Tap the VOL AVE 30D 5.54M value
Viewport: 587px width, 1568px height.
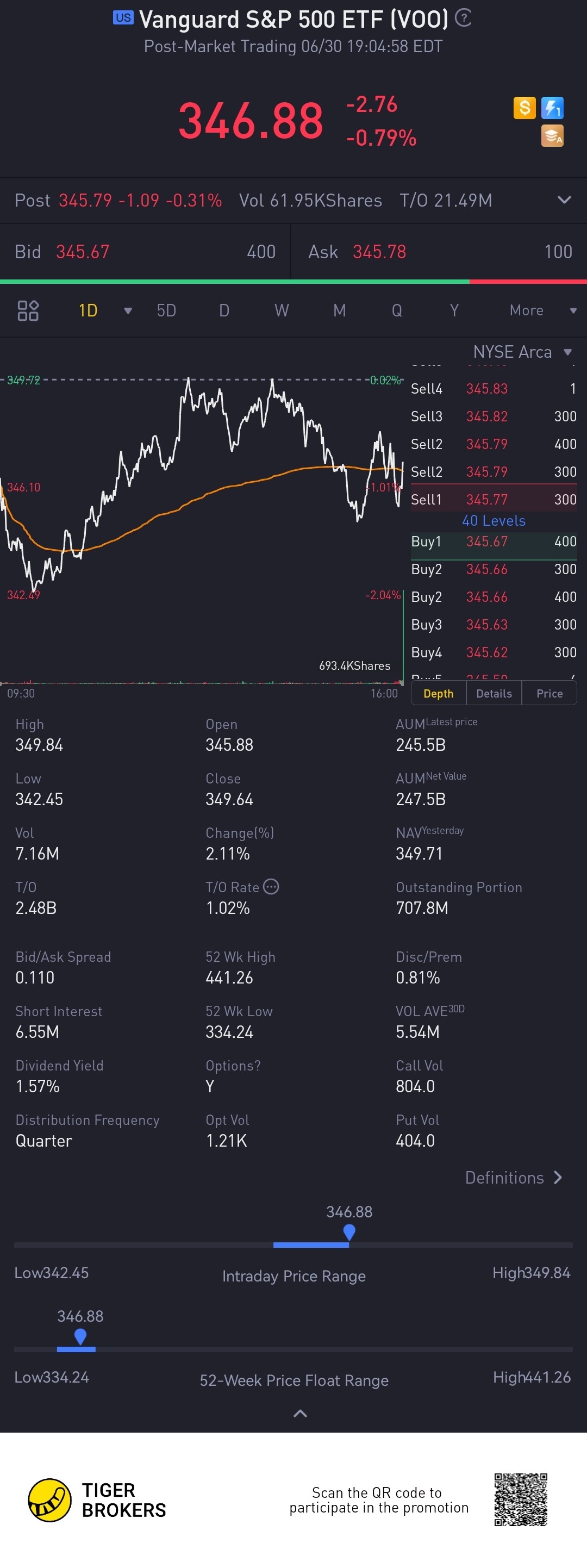pyautogui.click(x=418, y=1032)
